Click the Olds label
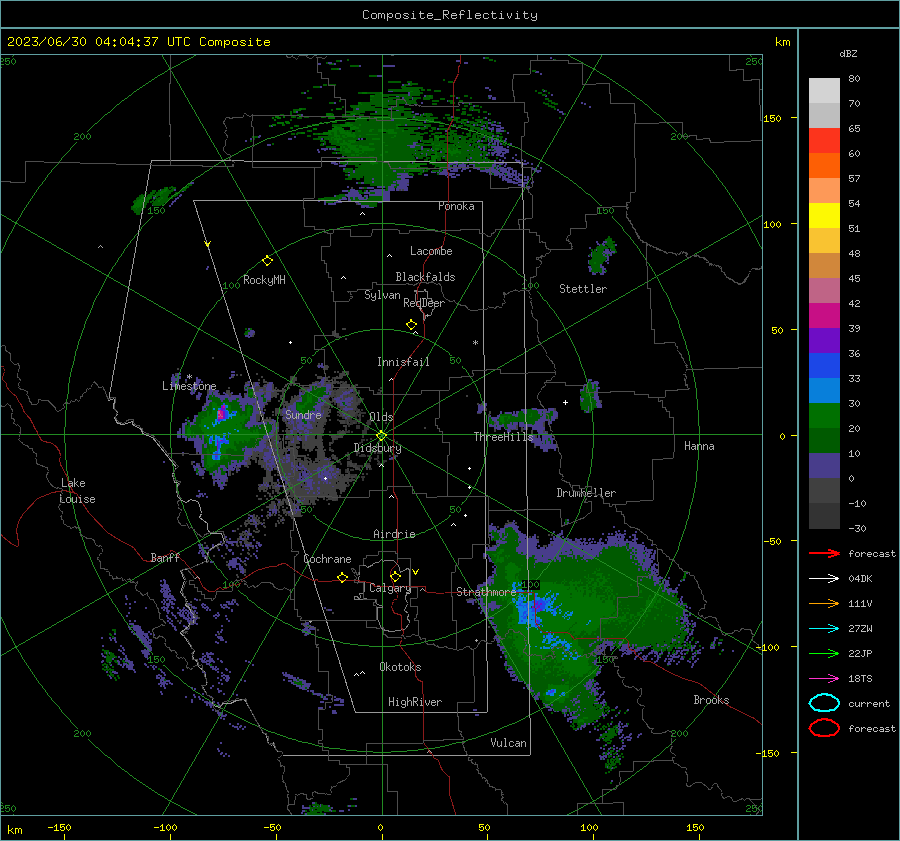Viewport: 900px width, 841px height. tap(381, 417)
